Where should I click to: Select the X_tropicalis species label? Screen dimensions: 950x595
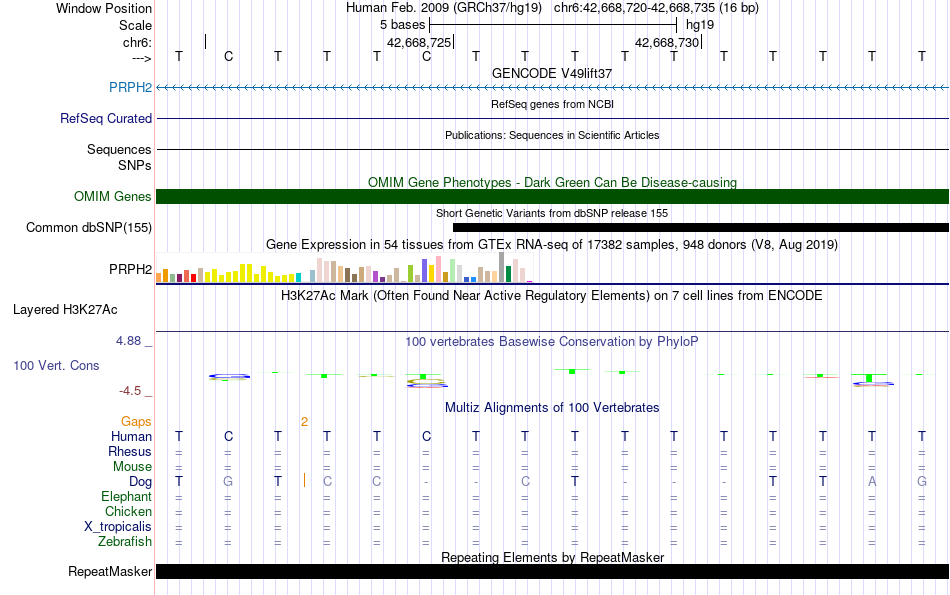pyautogui.click(x=118, y=527)
